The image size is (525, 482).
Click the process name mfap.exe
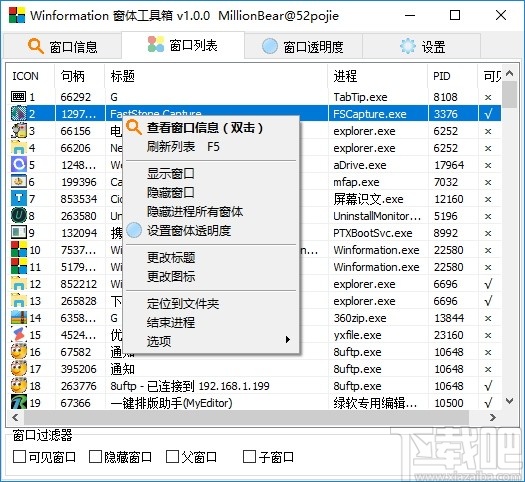tap(356, 182)
